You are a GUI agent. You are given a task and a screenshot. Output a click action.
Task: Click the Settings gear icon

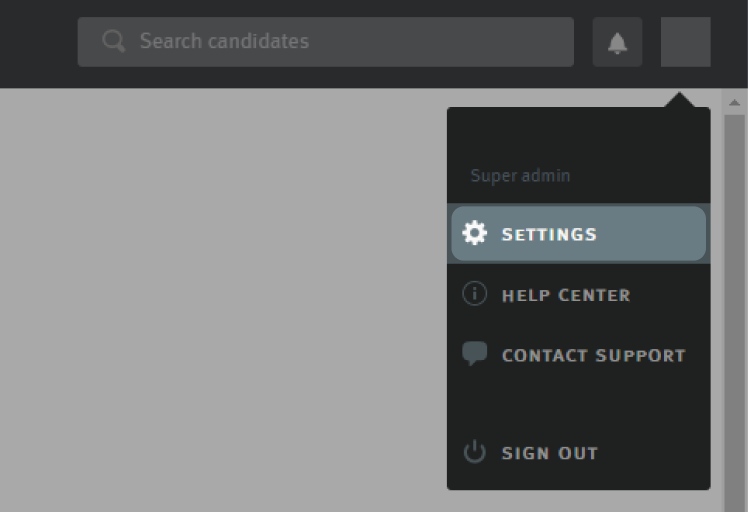(x=474, y=233)
